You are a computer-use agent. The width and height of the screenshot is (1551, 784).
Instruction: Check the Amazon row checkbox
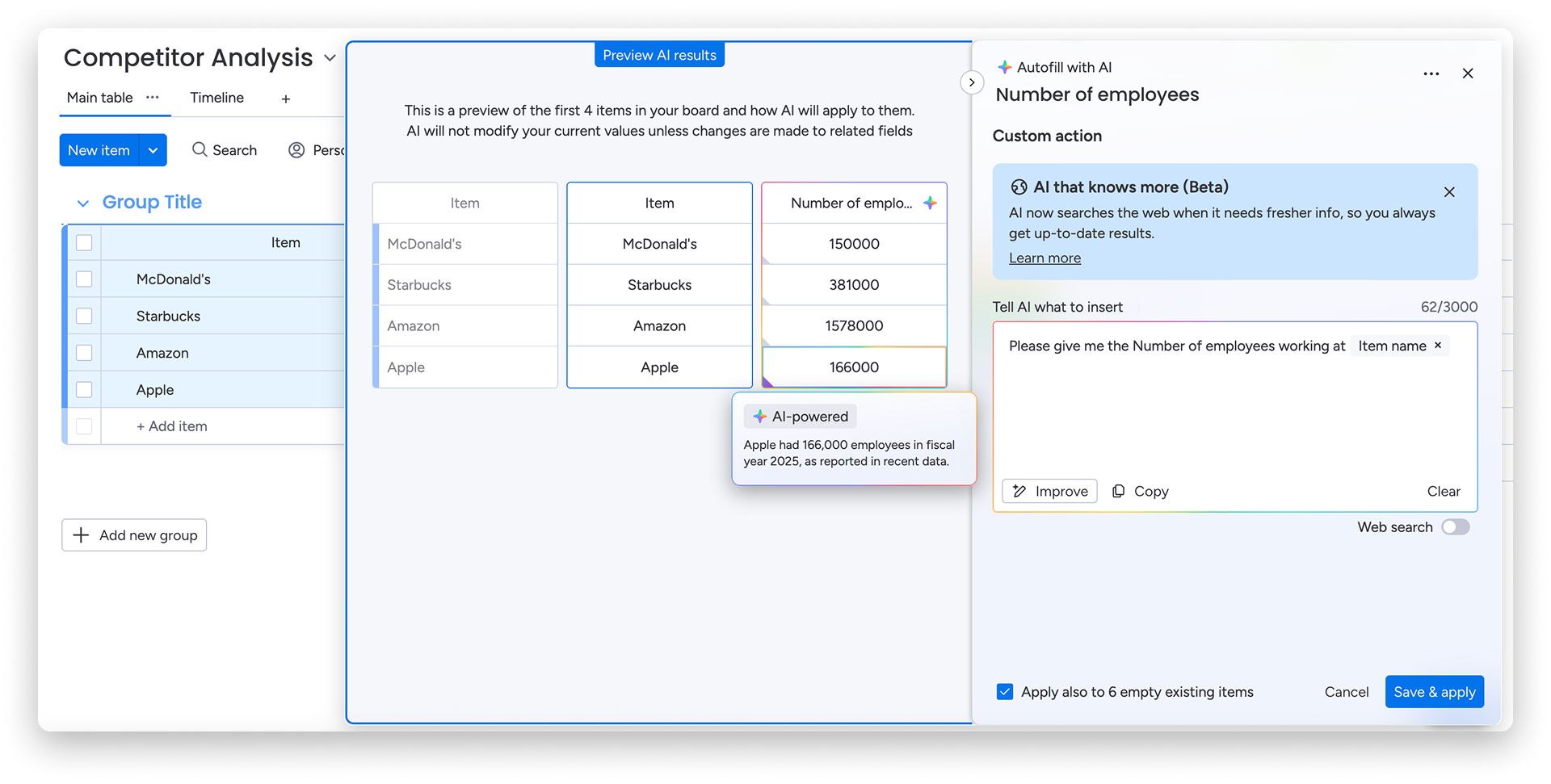[x=84, y=353]
